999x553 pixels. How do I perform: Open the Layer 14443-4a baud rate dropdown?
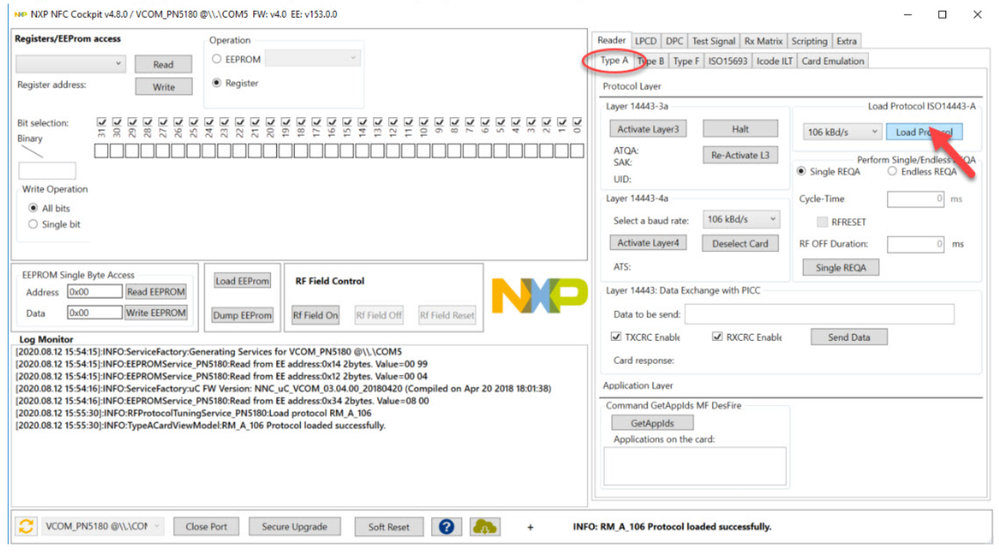pos(741,219)
